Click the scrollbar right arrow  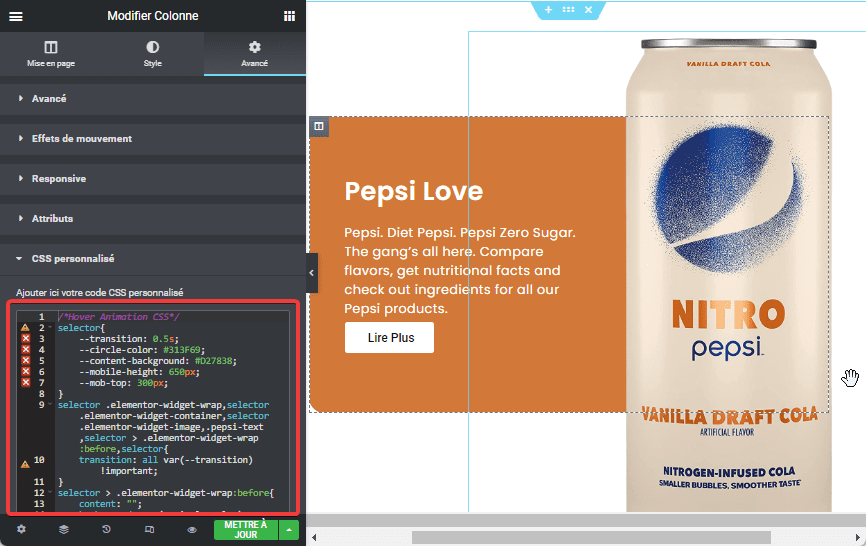(x=857, y=537)
